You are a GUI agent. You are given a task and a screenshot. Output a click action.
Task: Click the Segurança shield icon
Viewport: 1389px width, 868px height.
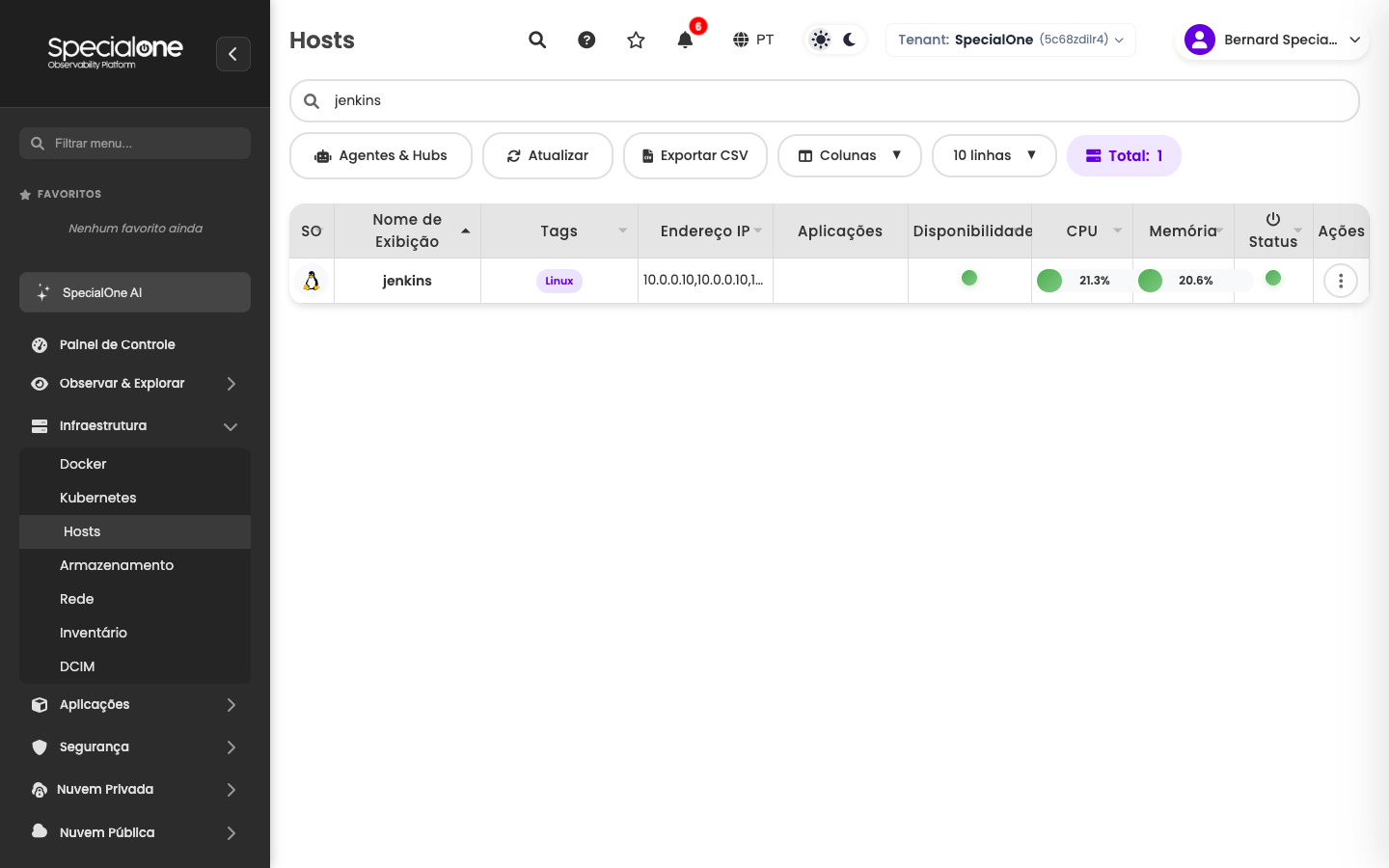(40, 747)
